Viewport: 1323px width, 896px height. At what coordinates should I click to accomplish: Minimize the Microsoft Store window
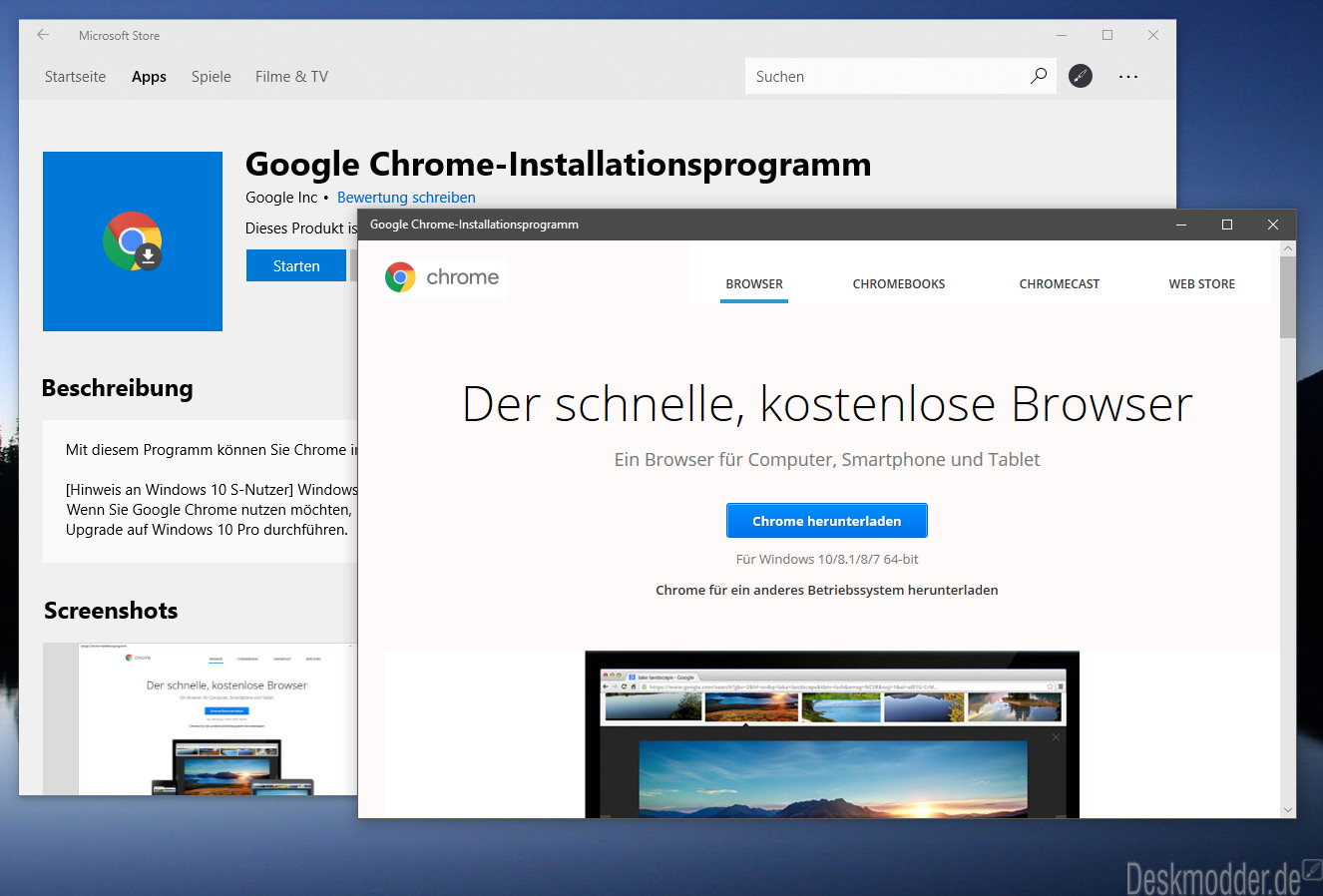tap(1062, 35)
